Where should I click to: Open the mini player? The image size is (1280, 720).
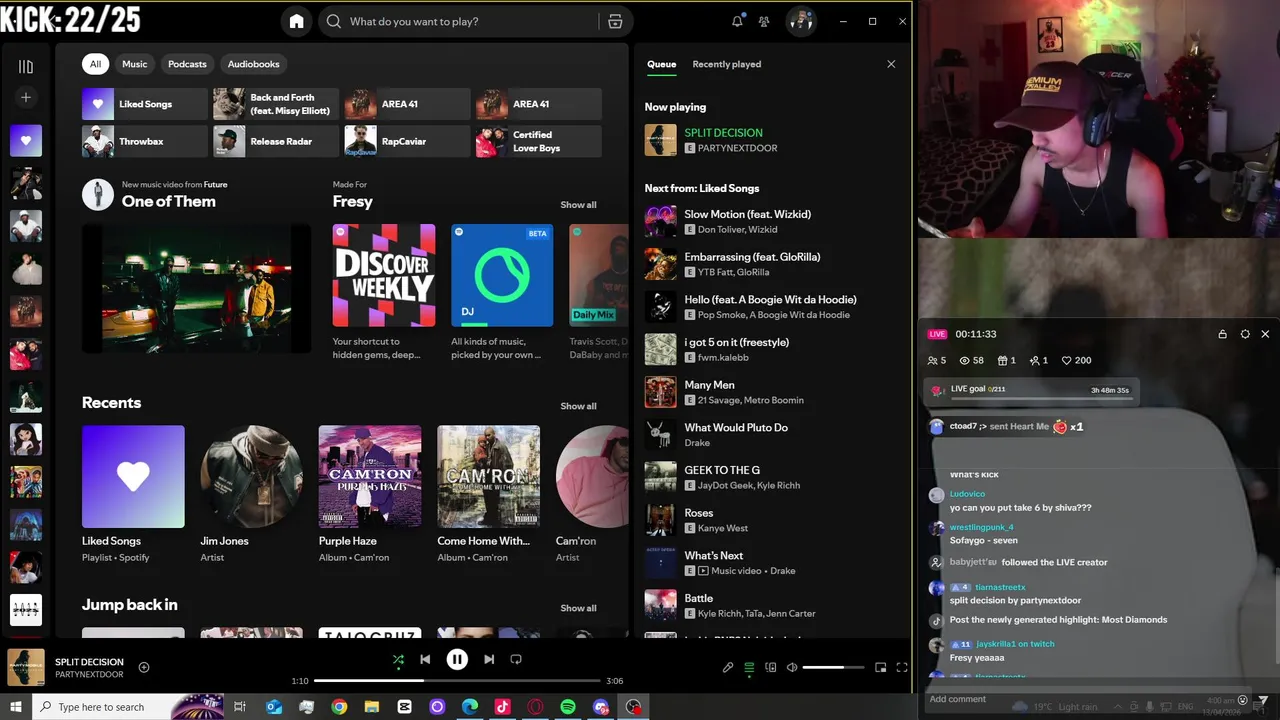point(880,667)
